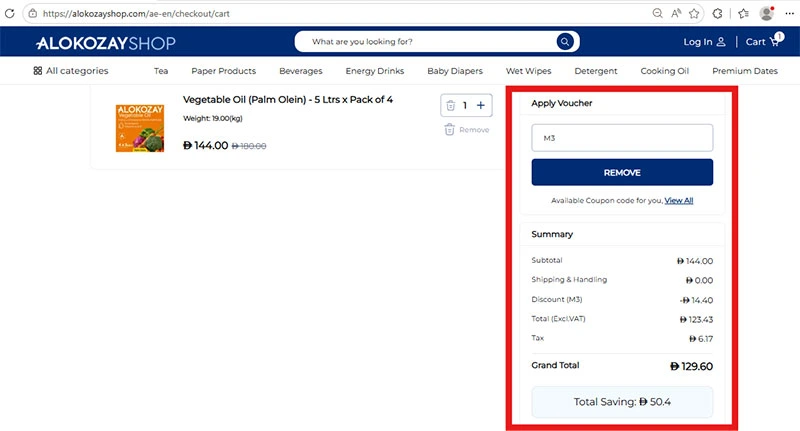Reload the page with the browser refresh icon

pos(9,14)
